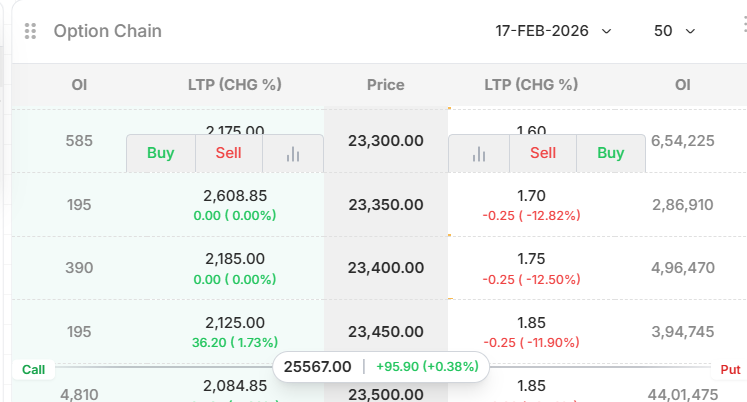This screenshot has width=747, height=402.
Task: Click the left OI column header
Action: (80, 85)
